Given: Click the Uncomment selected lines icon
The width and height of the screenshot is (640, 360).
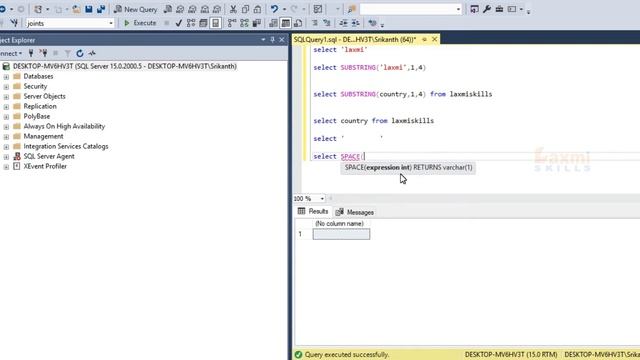Looking at the screenshot, I should 327,23.
